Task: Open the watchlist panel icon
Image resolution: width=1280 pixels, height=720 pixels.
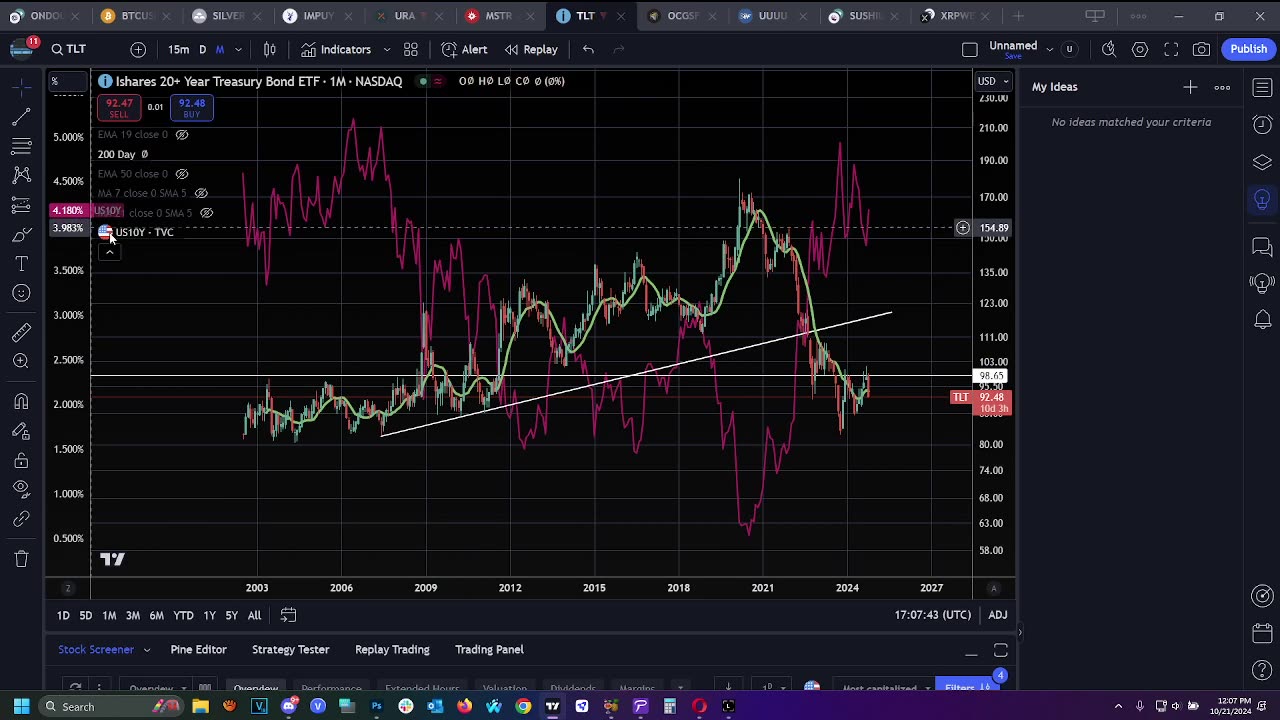Action: pyautogui.click(x=1262, y=87)
